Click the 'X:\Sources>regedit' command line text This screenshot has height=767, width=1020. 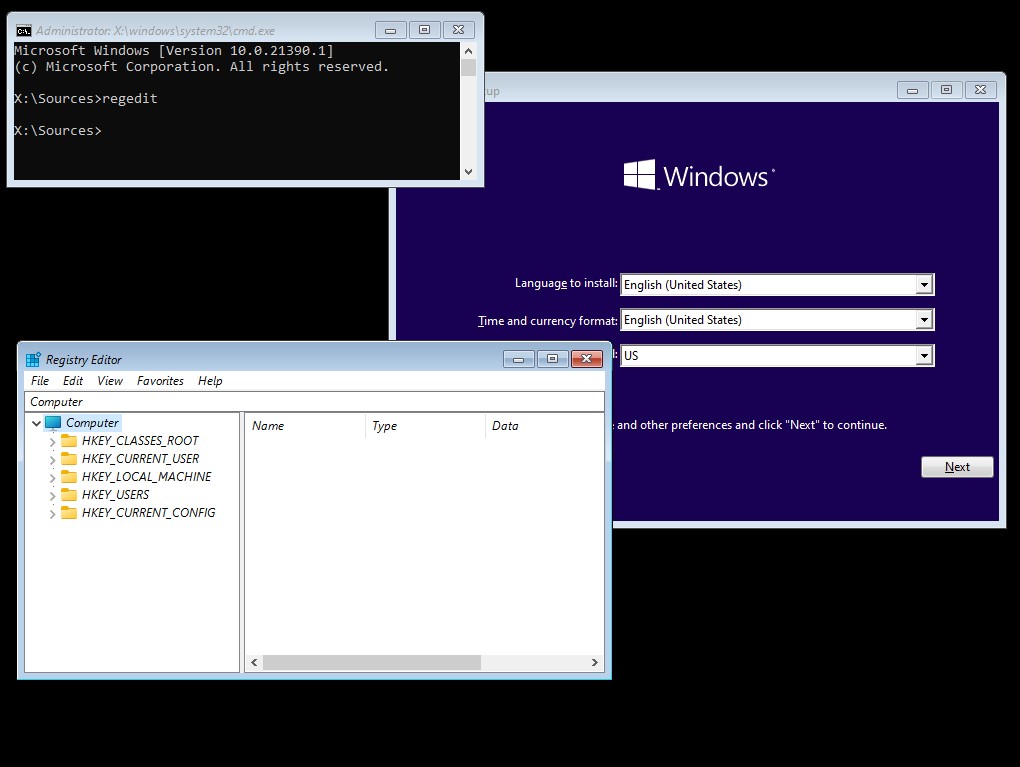click(x=86, y=98)
